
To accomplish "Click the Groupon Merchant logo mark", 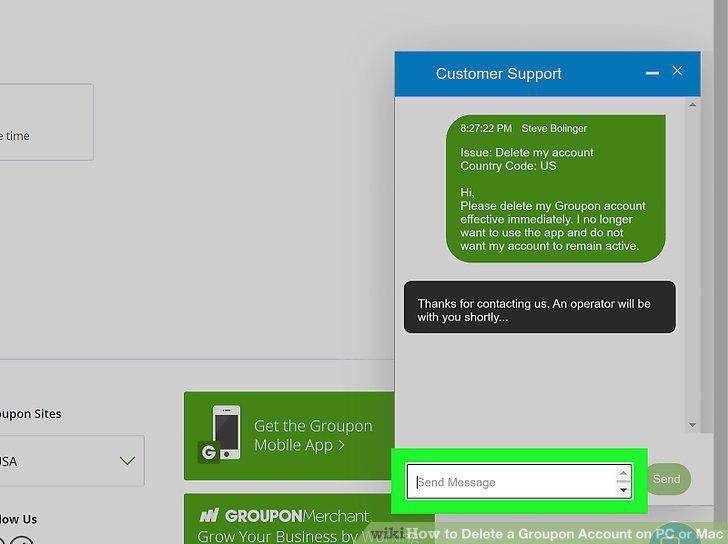I will (208, 515).
